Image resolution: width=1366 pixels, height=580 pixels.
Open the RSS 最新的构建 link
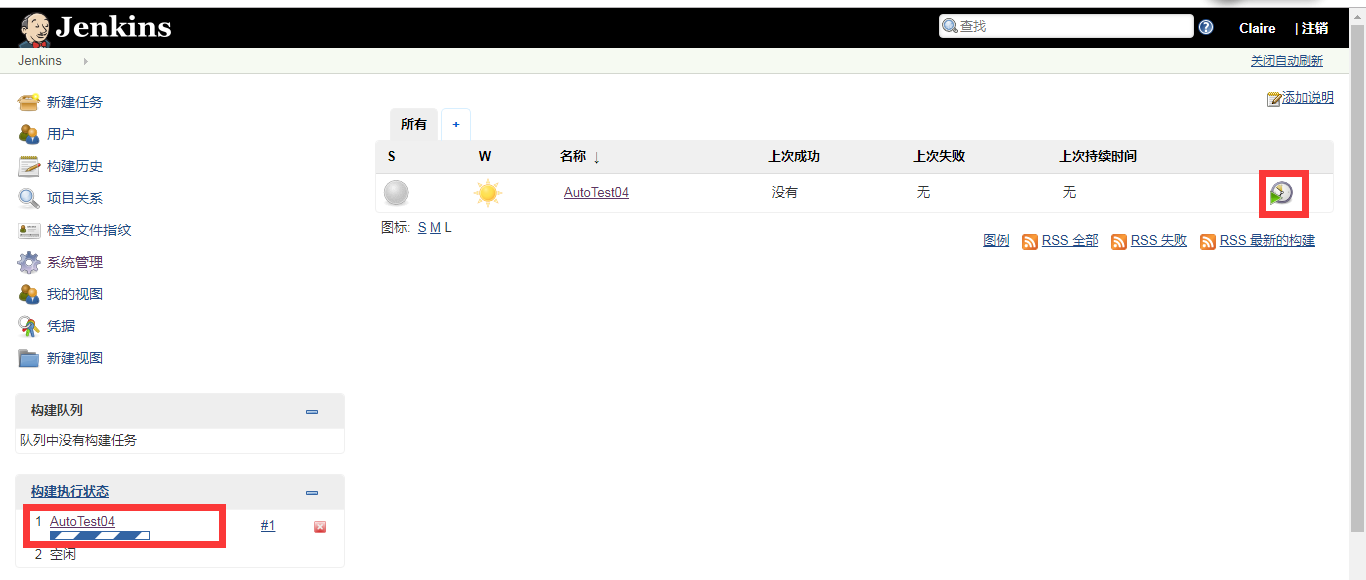point(1267,241)
